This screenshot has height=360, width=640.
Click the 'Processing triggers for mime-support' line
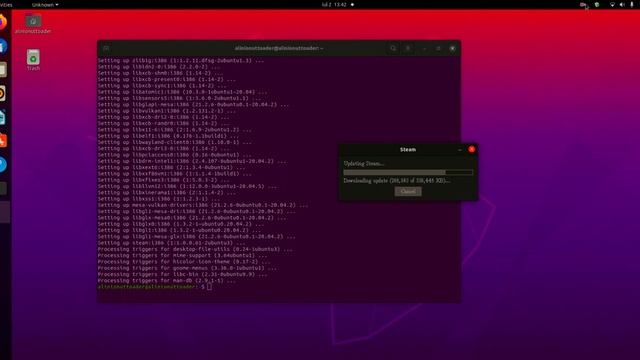[182, 256]
